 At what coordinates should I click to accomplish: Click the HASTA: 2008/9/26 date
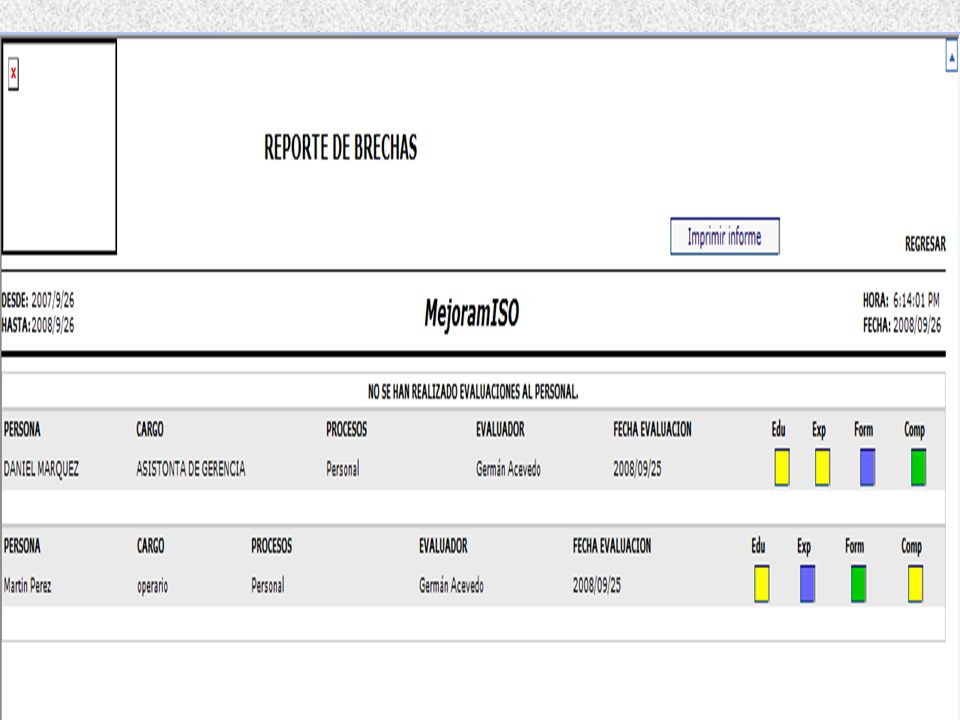click(x=37, y=325)
